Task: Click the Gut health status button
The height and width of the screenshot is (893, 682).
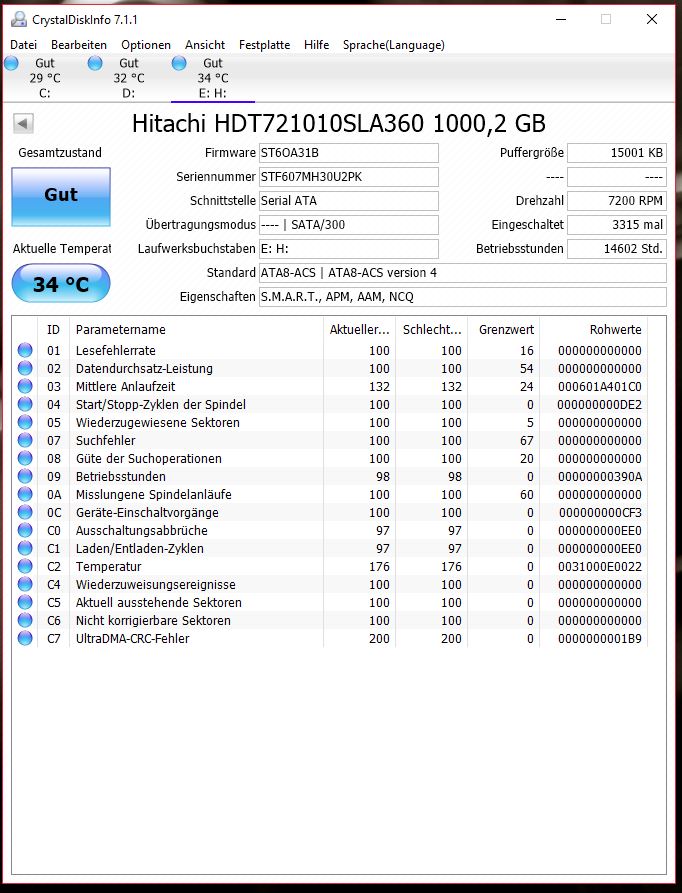Action: (x=61, y=196)
